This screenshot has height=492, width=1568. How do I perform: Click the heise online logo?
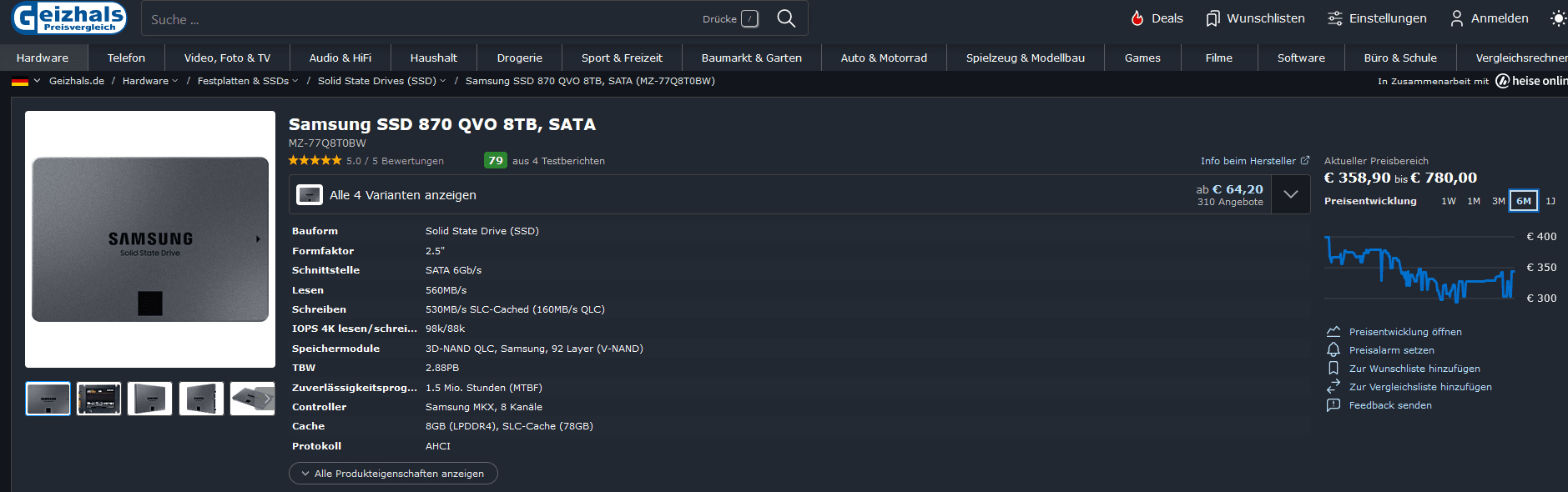1531,81
